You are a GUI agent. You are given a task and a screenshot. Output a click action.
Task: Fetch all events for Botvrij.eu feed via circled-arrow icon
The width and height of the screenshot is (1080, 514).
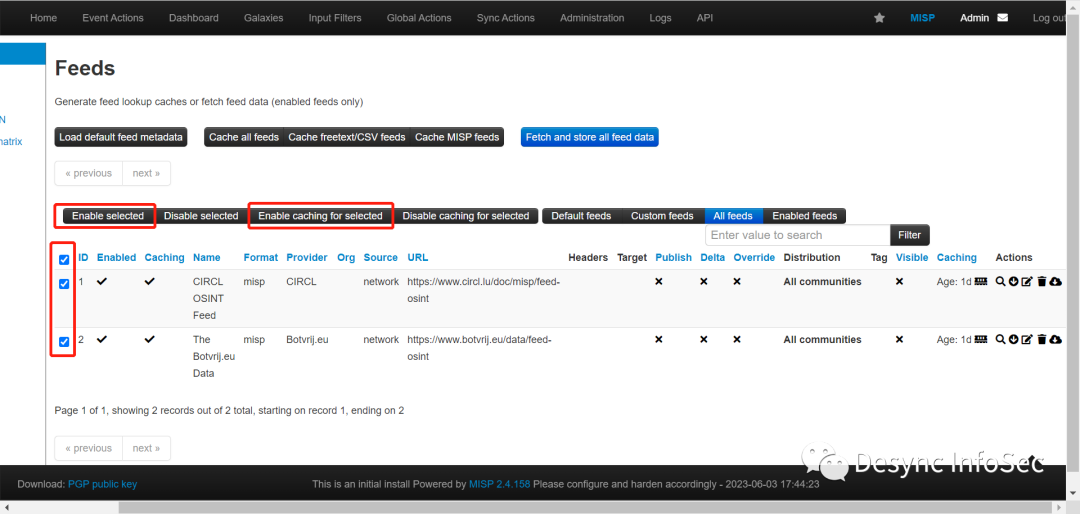tap(1013, 339)
